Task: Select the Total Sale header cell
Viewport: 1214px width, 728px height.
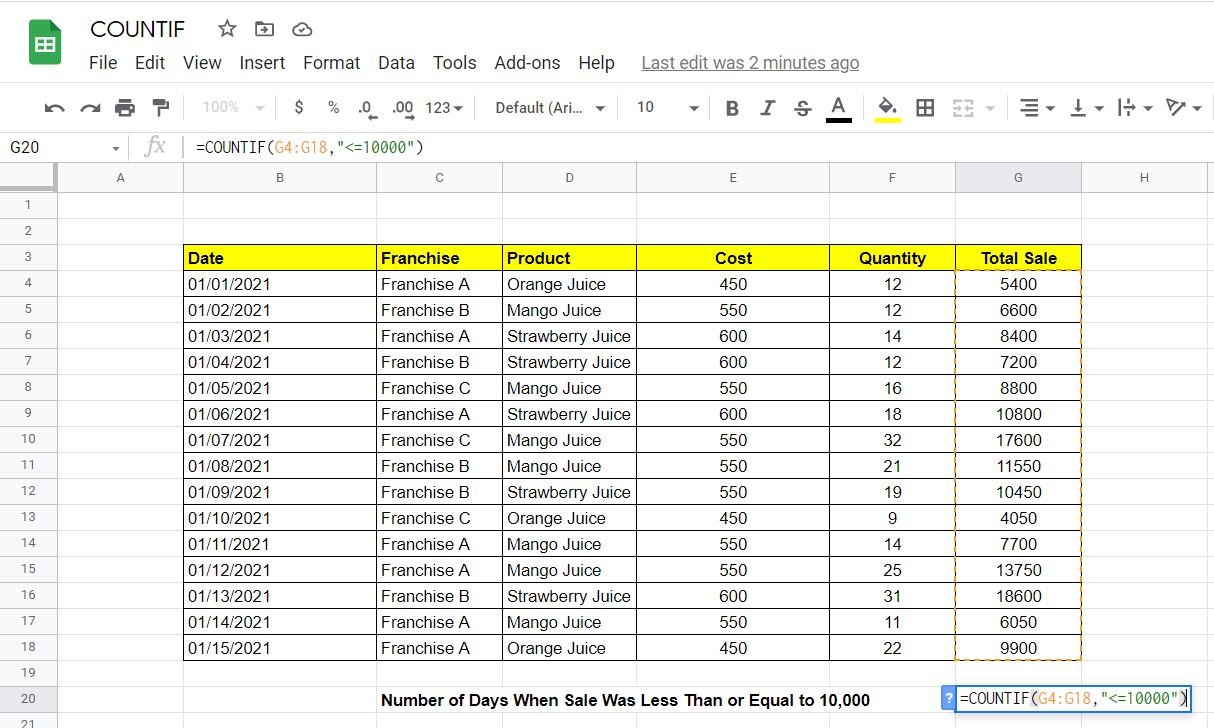Action: 1018,258
